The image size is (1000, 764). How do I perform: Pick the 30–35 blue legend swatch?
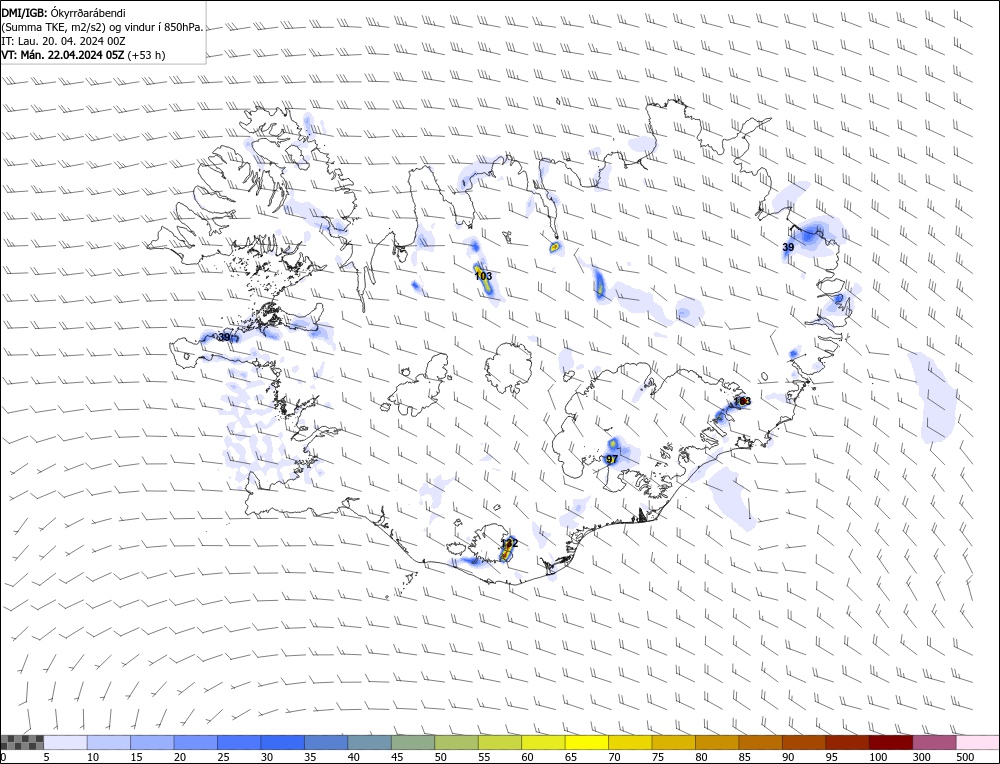(x=283, y=742)
